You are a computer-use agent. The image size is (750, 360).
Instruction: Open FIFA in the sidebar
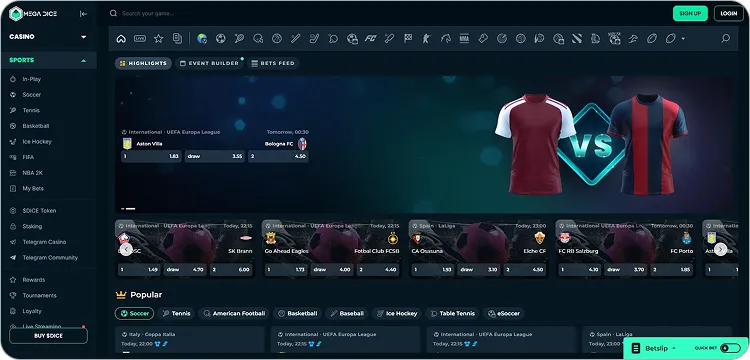tap(28, 157)
